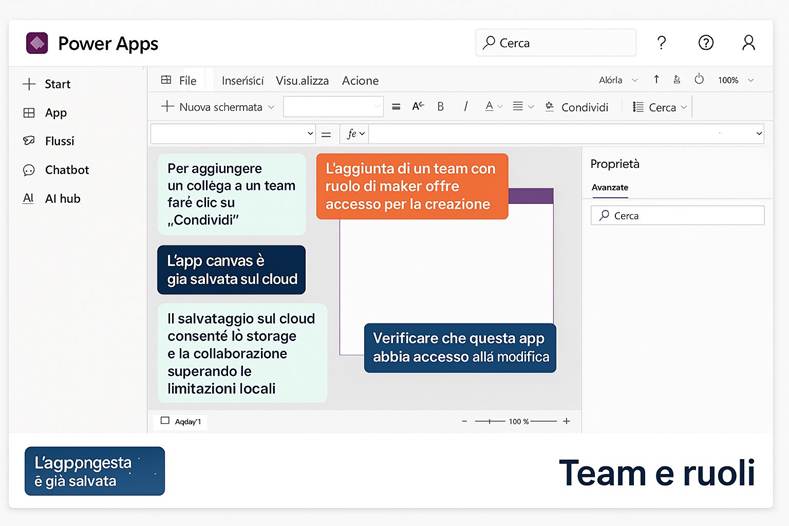Image resolution: width=789 pixels, height=526 pixels.
Task: Click the paragraph alignment lines icon
Action: [x=518, y=106]
